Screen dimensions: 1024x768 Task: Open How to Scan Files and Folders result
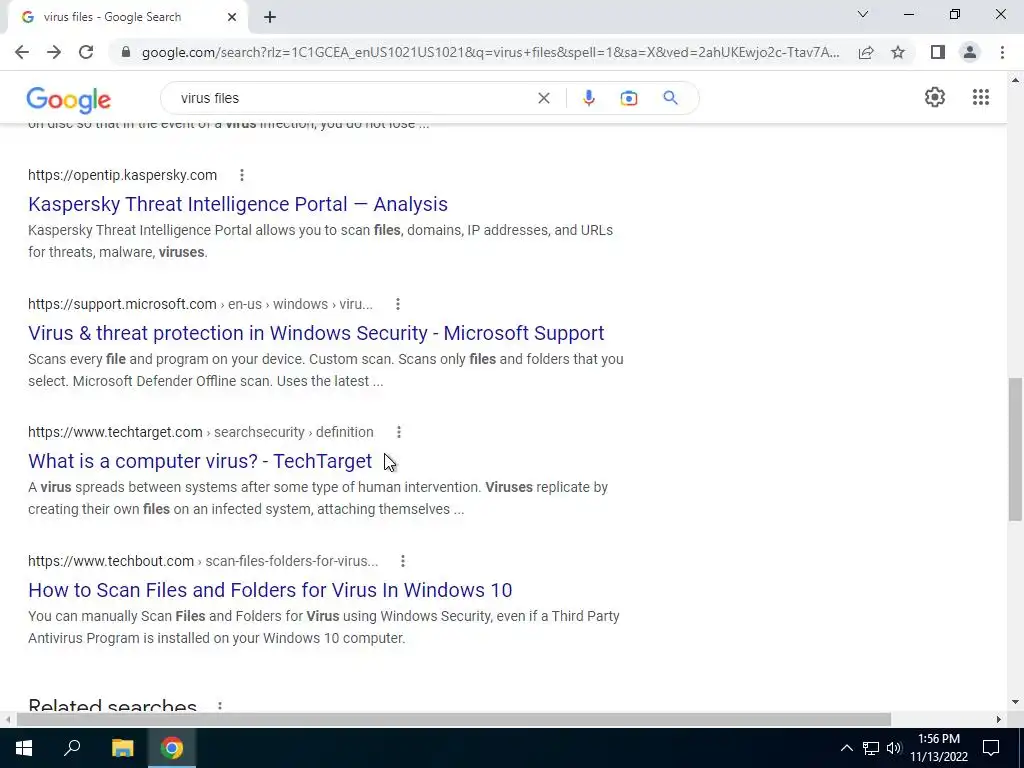click(x=270, y=590)
